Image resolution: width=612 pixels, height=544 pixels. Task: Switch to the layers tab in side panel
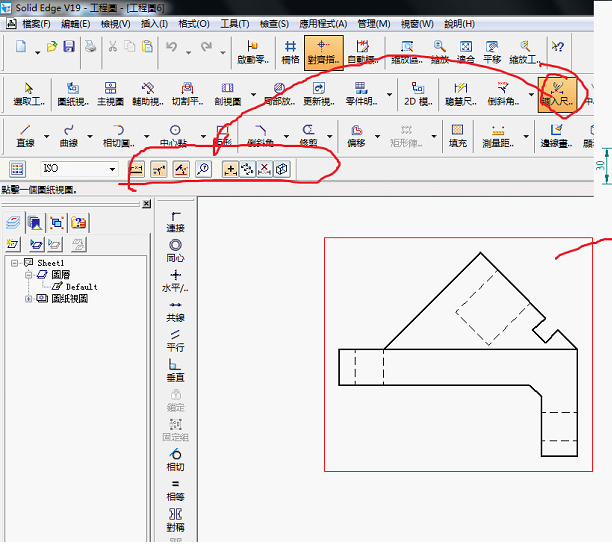coord(13,223)
